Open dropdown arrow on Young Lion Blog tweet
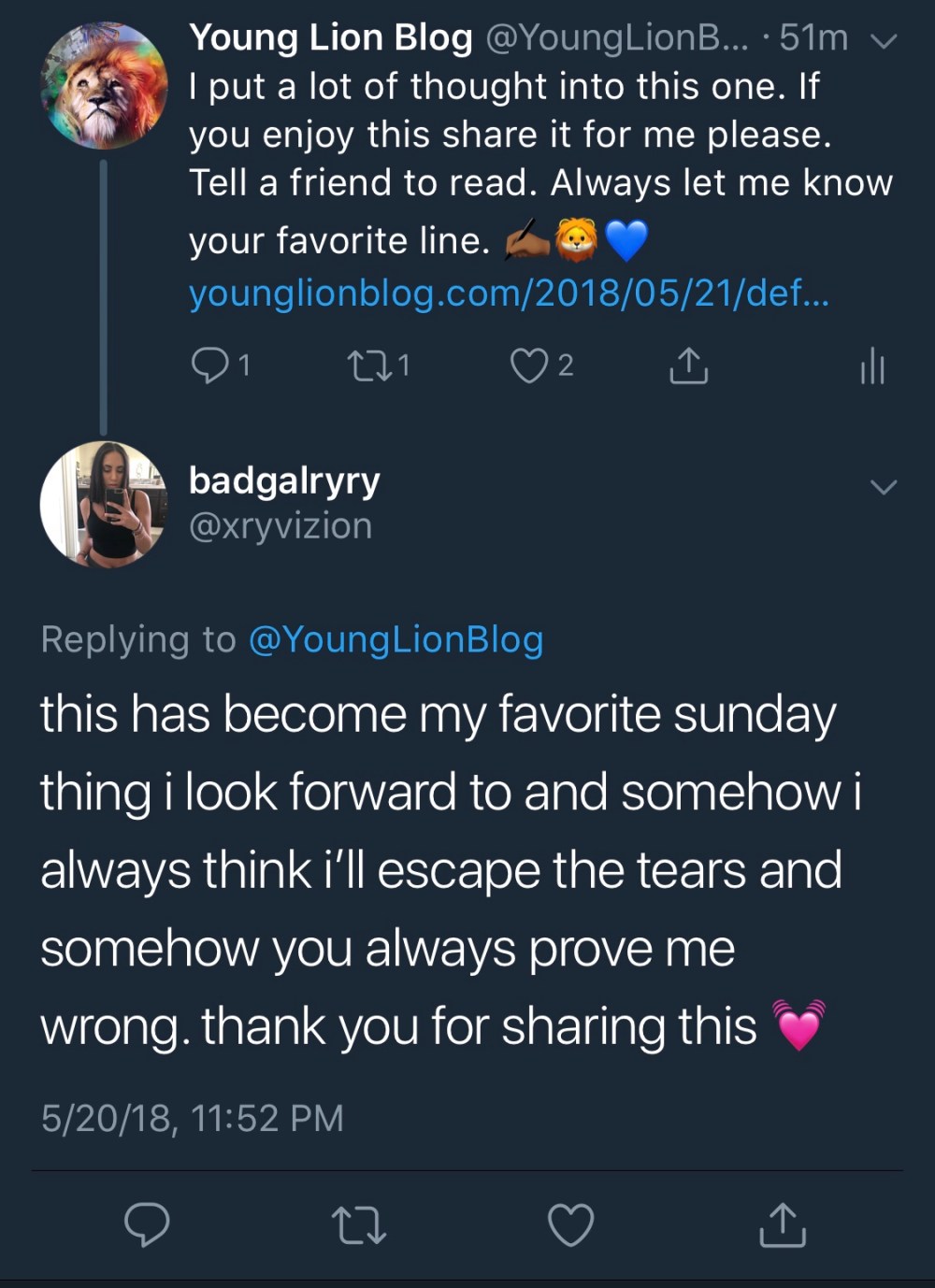The width and height of the screenshot is (935, 1288). coord(884,41)
